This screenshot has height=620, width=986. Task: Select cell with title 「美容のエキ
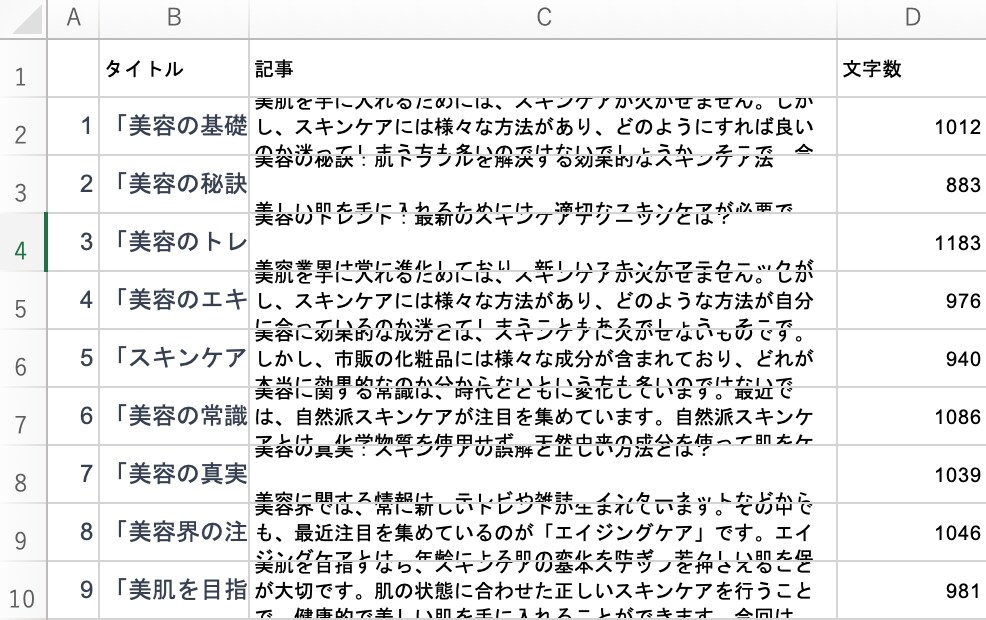(174, 301)
